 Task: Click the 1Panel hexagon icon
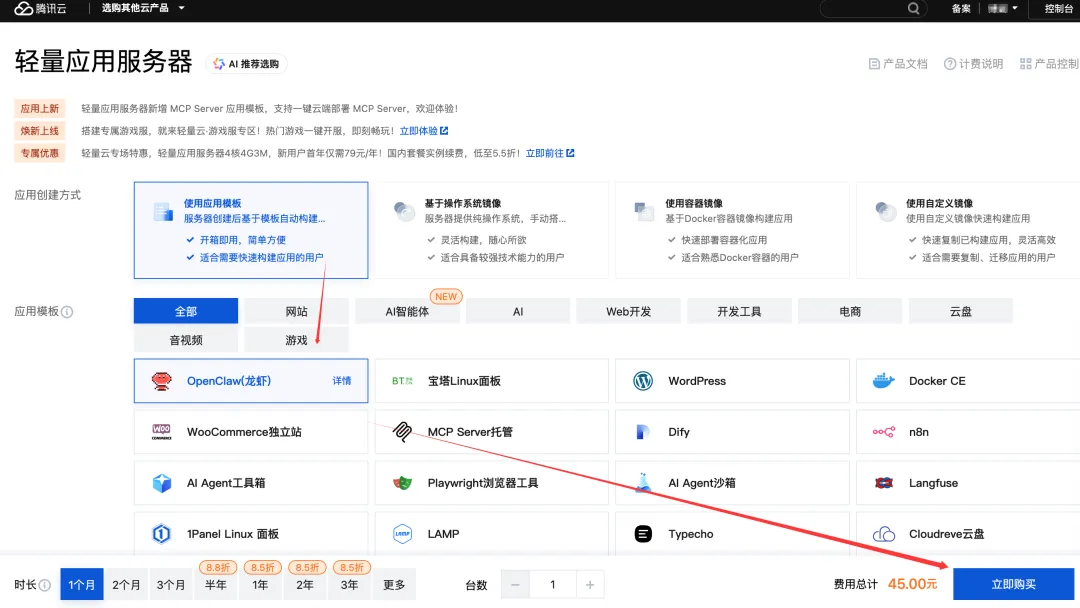[x=161, y=534]
